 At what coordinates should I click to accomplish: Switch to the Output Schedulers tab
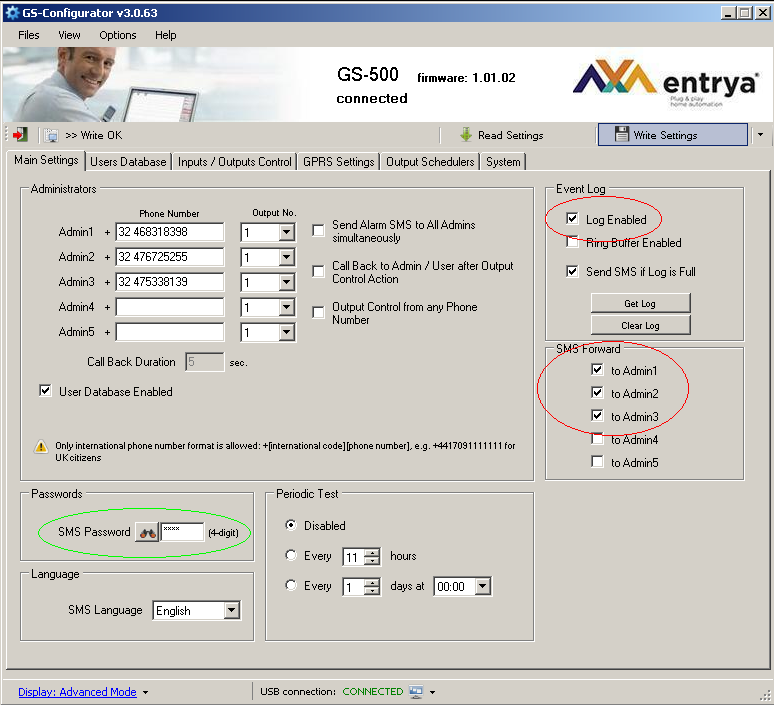click(430, 161)
